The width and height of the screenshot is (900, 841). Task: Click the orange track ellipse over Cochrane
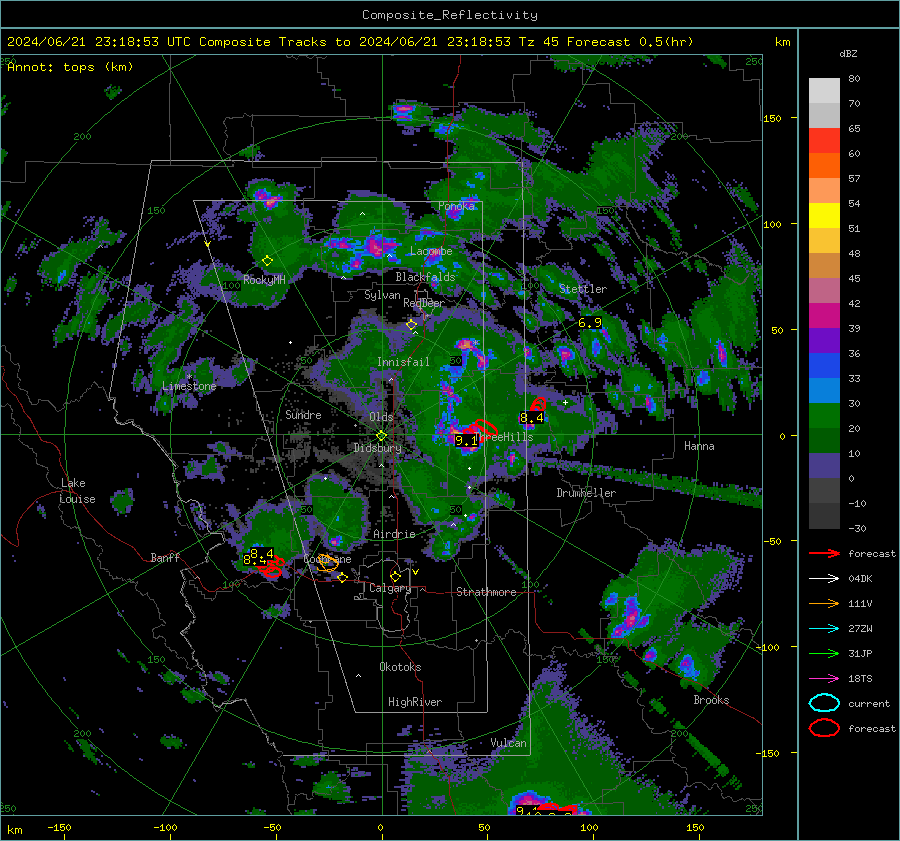(327, 563)
